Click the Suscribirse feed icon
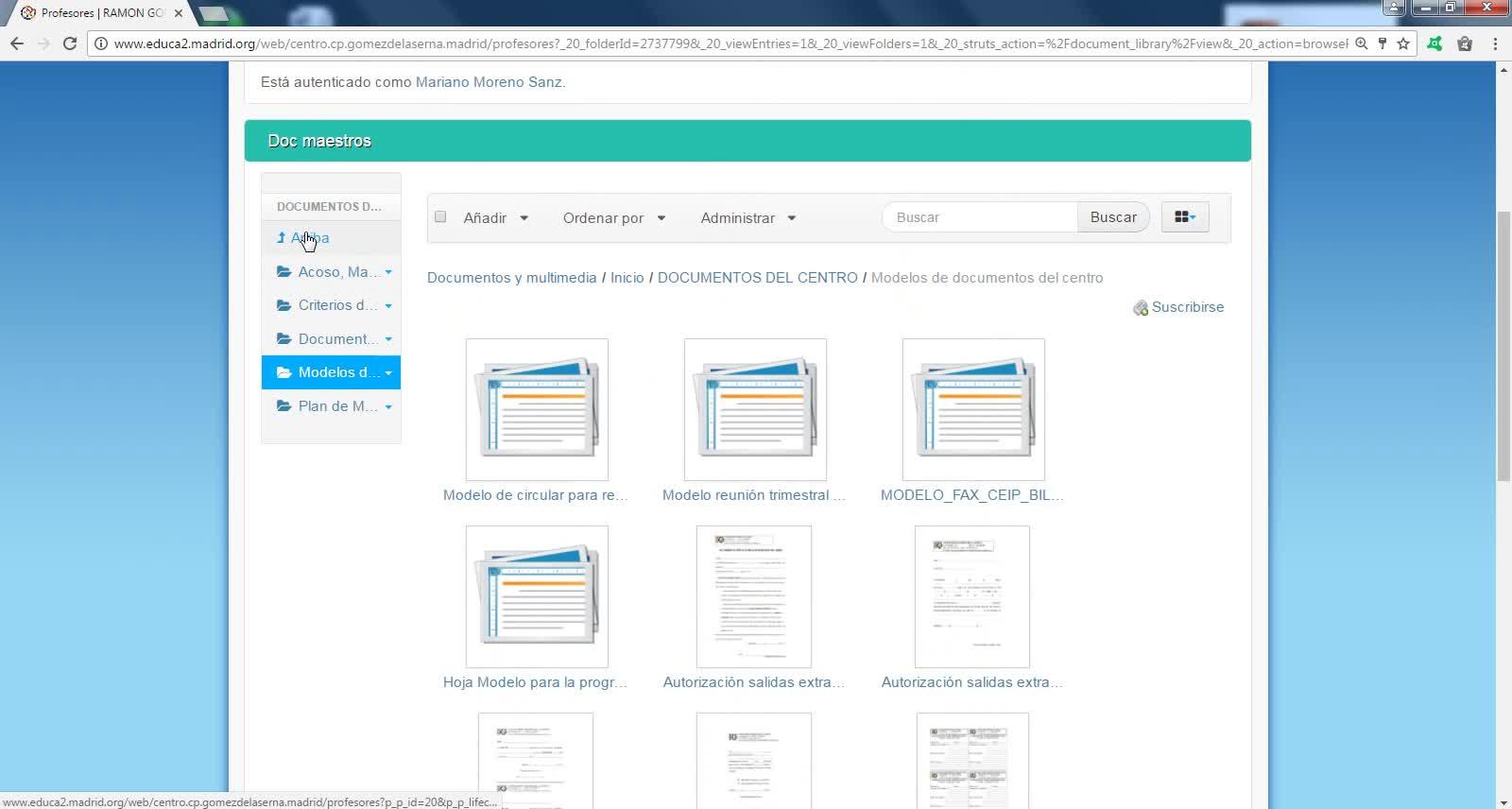1512x809 pixels. pyautogui.click(x=1141, y=308)
